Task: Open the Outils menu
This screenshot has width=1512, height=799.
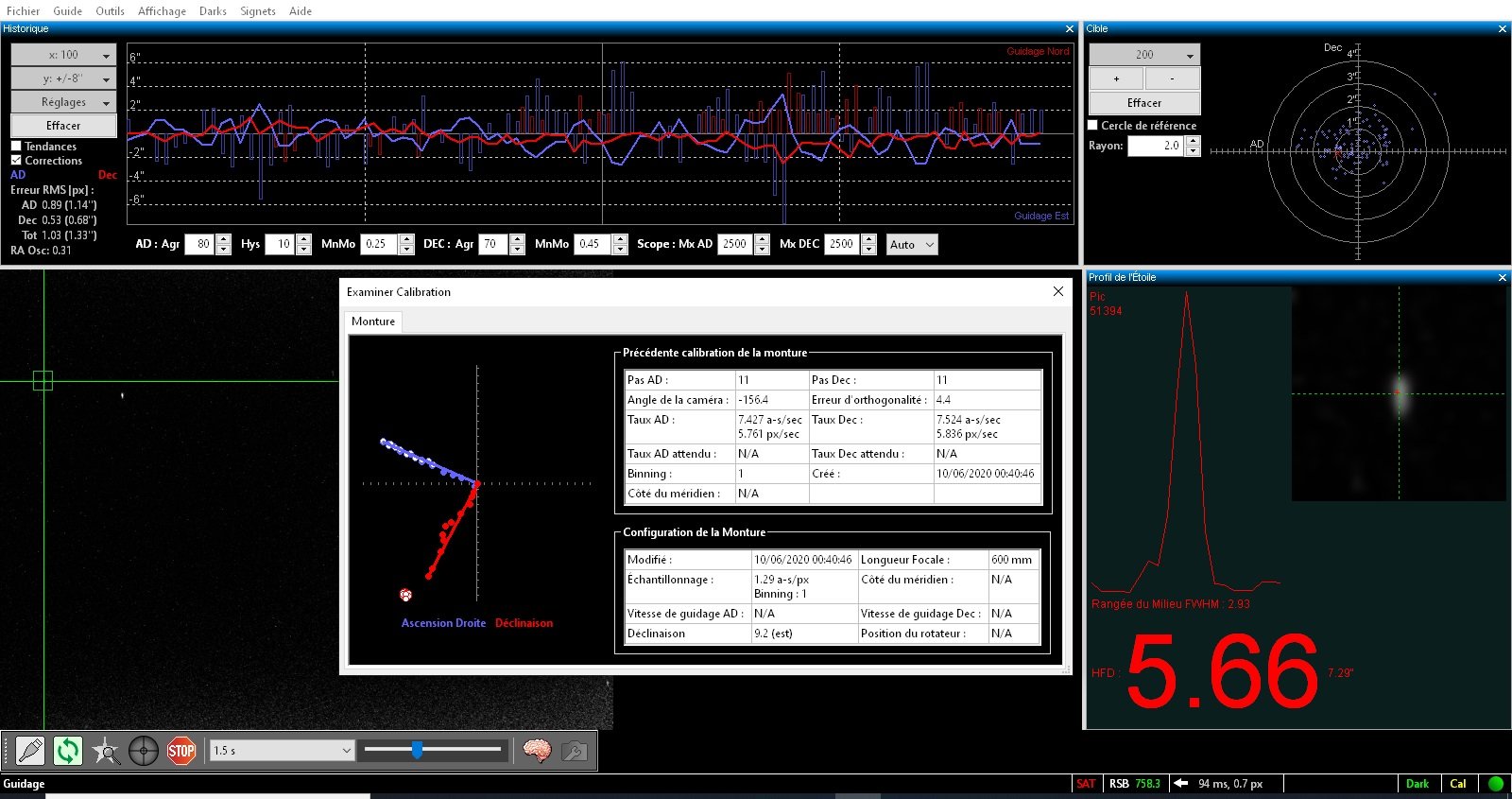Action: coord(110,11)
